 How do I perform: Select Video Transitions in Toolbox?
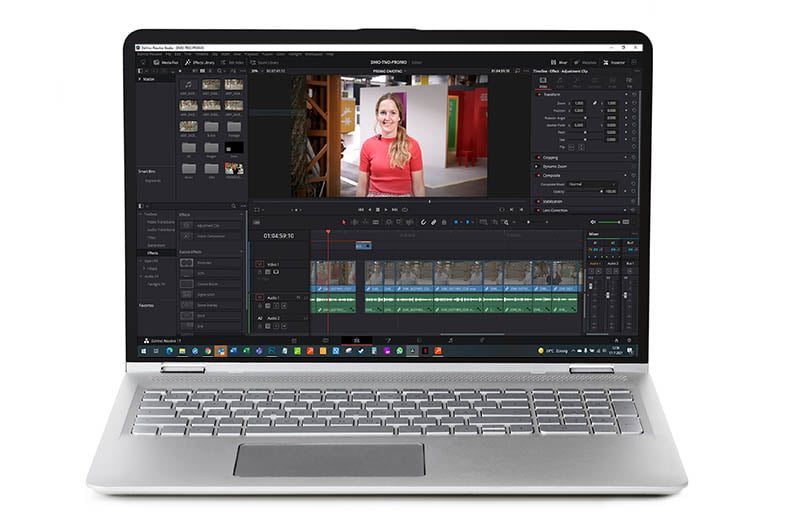[x=160, y=222]
